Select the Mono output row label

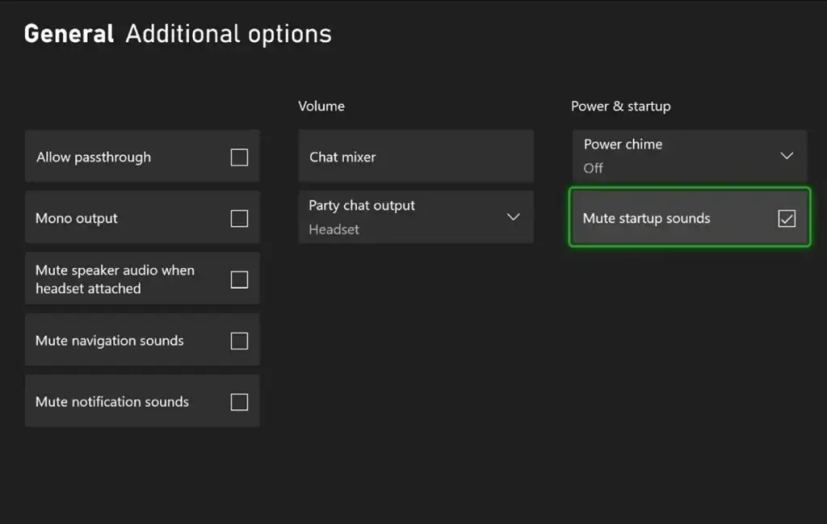(x=76, y=218)
